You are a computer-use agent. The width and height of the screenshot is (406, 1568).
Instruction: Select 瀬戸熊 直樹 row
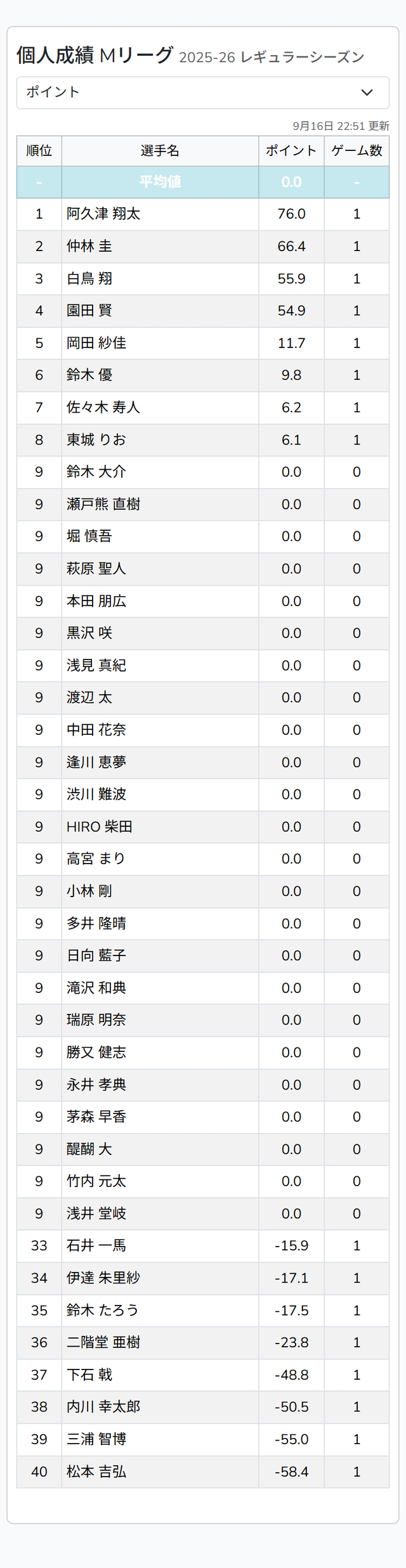tap(203, 505)
